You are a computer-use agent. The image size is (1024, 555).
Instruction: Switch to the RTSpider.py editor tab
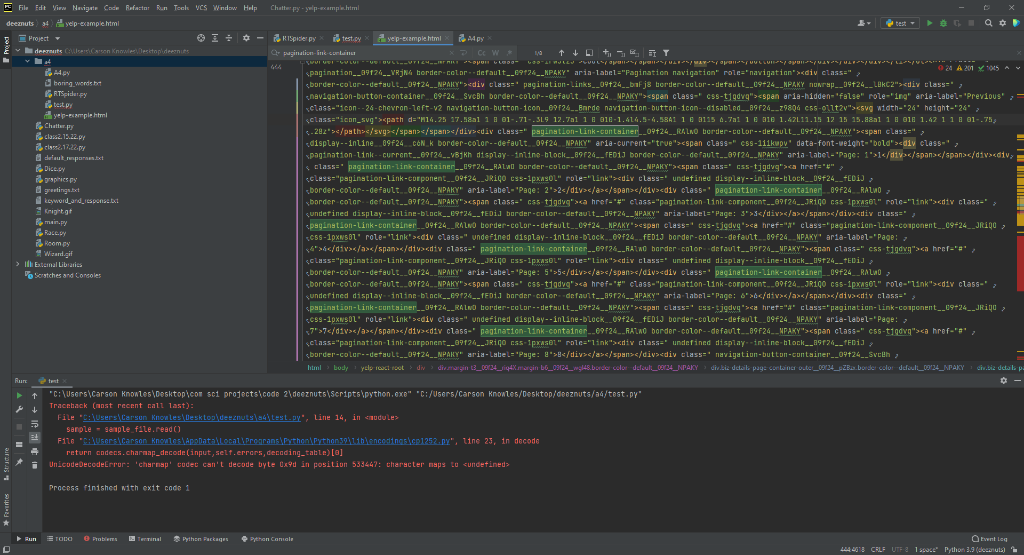pos(297,38)
